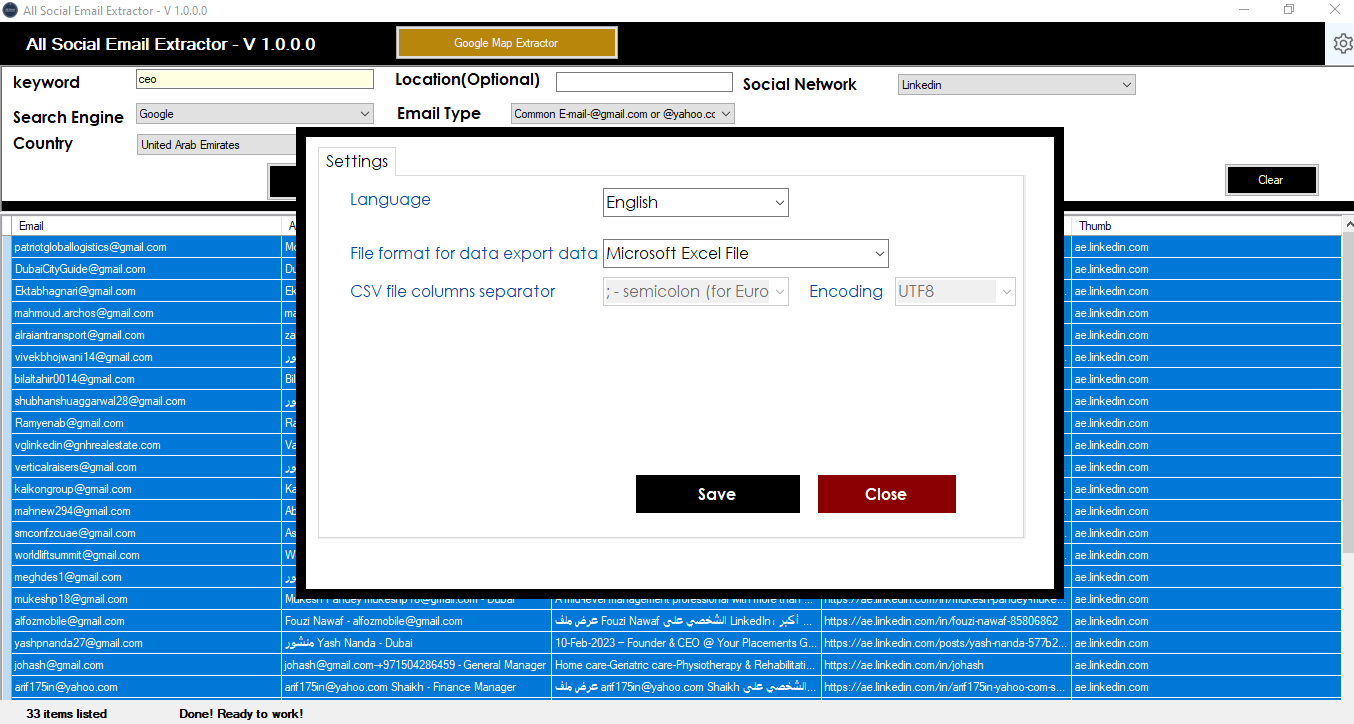Image resolution: width=1354 pixels, height=724 pixels.
Task: Select the United Arab Emirates country field
Action: click(216, 144)
